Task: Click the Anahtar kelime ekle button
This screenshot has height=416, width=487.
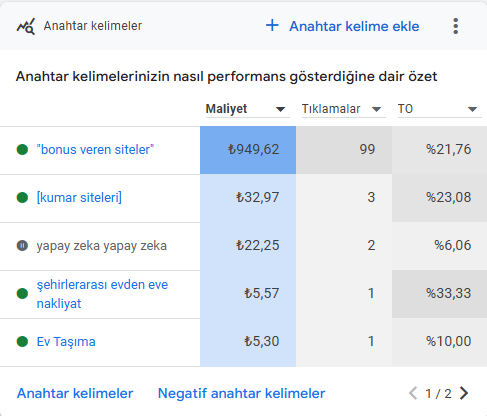Action: point(342,26)
